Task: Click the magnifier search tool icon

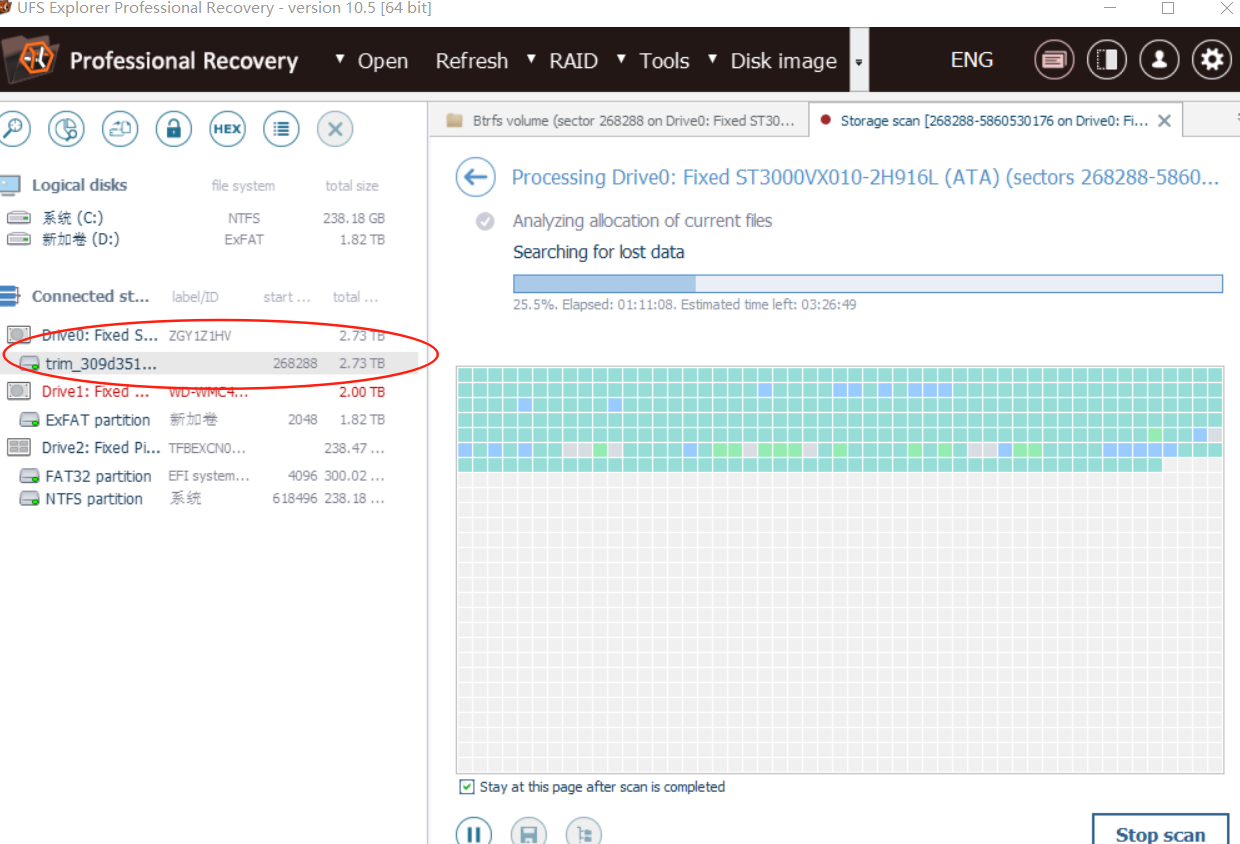Action: click(14, 128)
